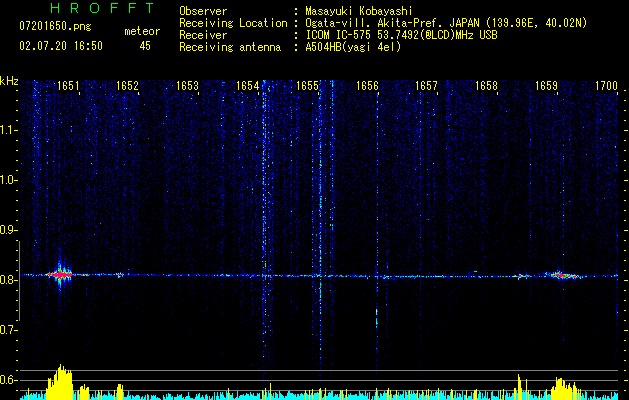Click the 1658 time marker
The width and height of the screenshot is (629, 400).
tap(486, 86)
